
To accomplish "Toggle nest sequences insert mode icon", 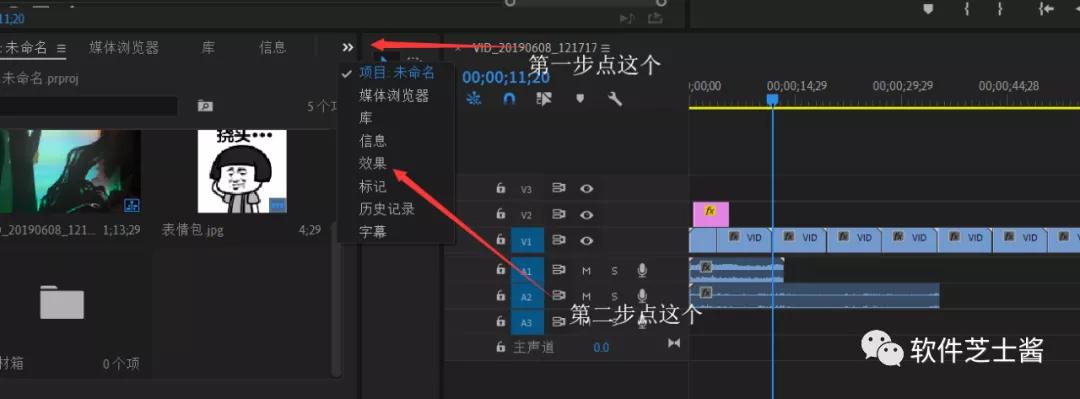I will click(x=473, y=99).
